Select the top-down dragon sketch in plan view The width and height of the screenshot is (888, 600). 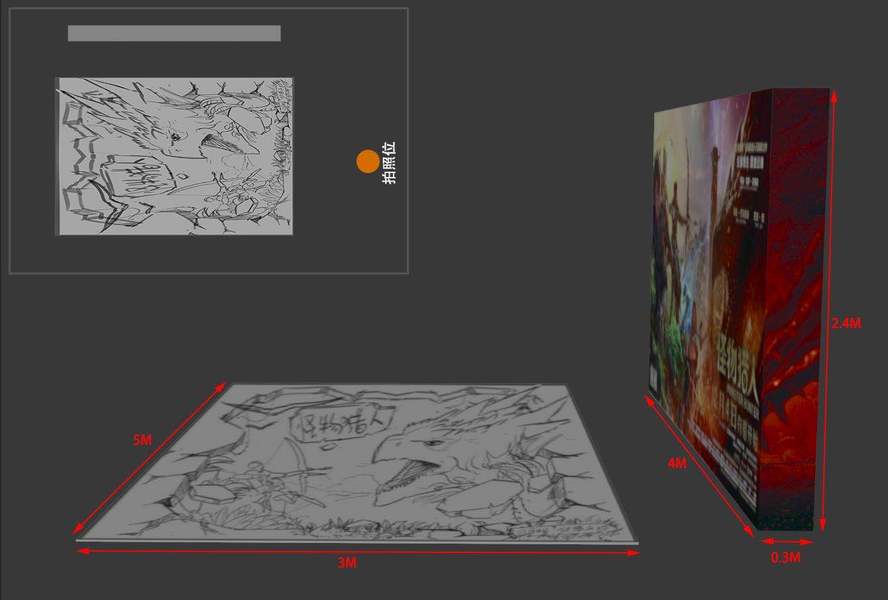click(174, 156)
